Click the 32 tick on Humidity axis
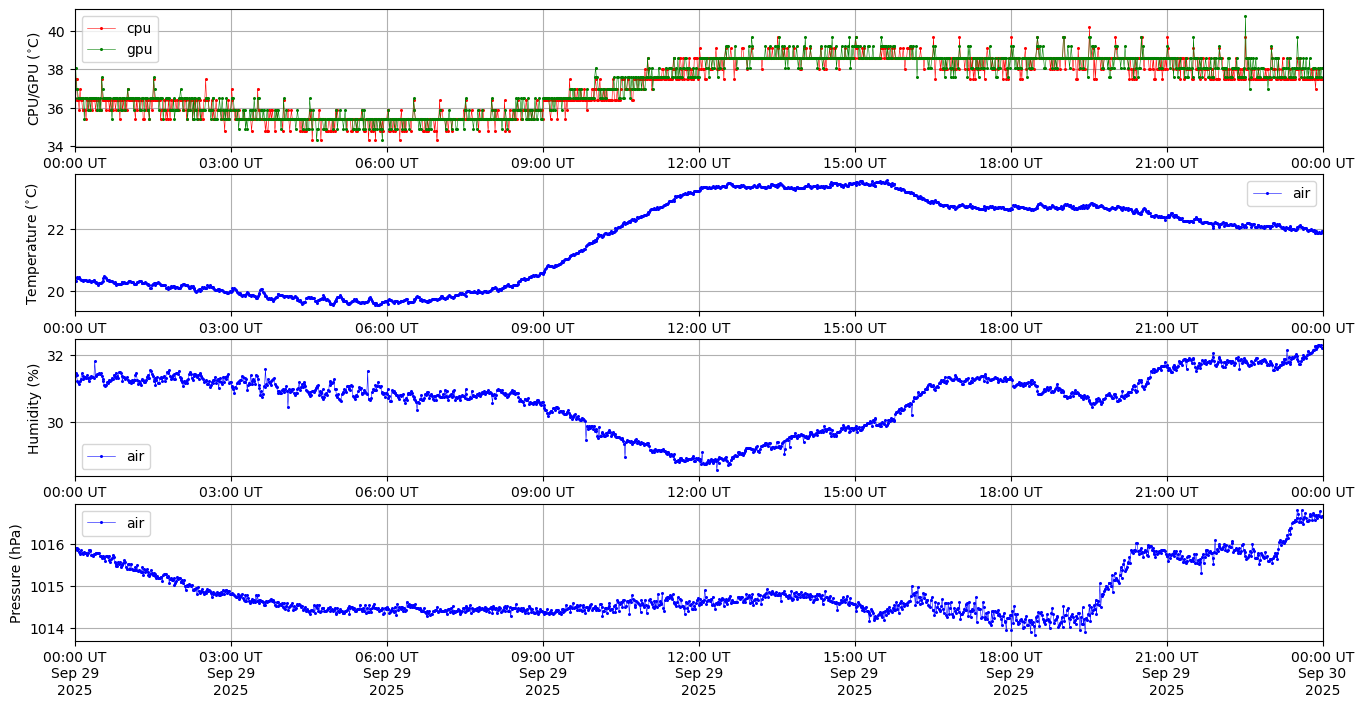 [x=56, y=356]
